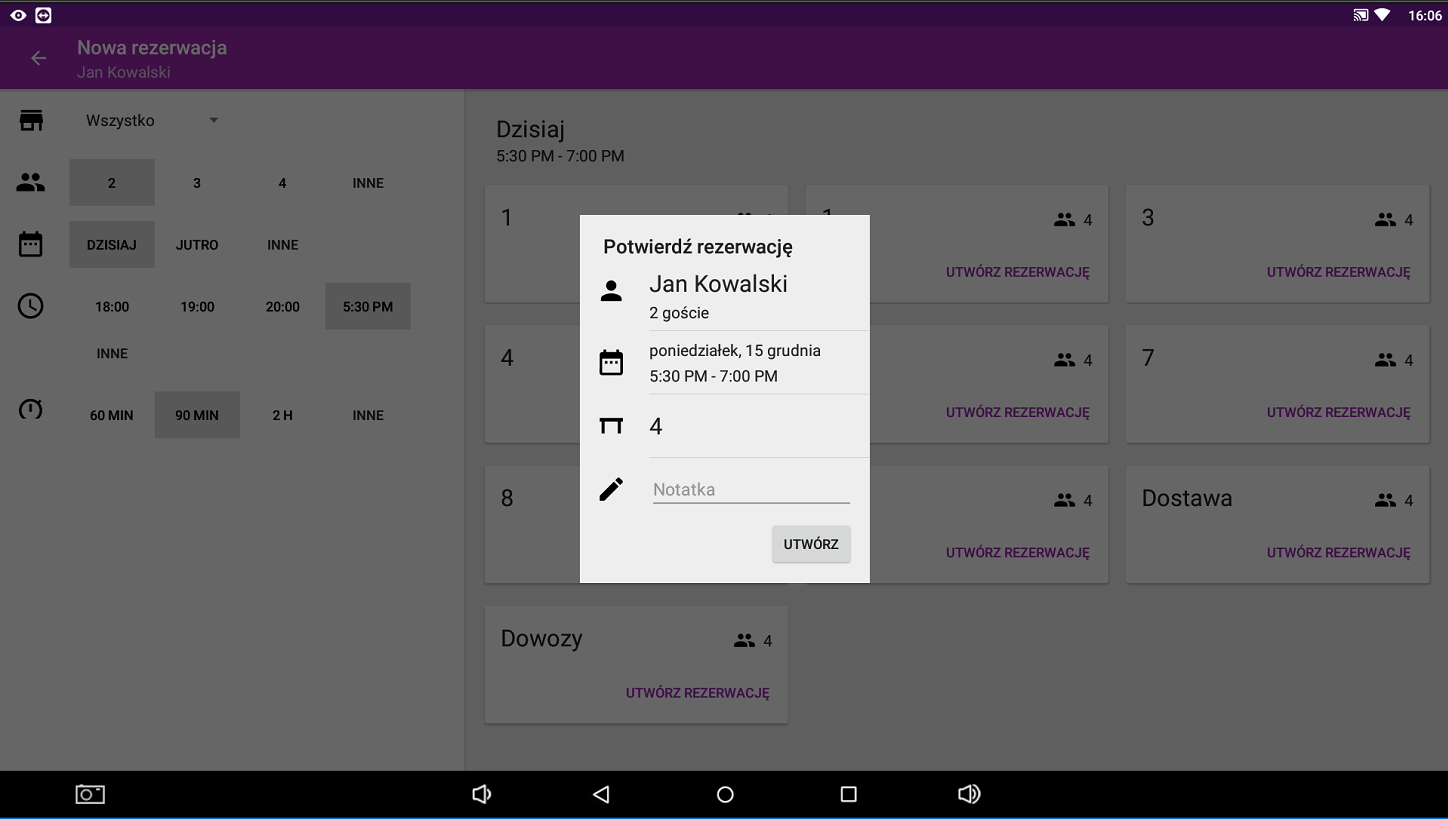
Task: Open INNE option for duration
Action: click(x=368, y=415)
